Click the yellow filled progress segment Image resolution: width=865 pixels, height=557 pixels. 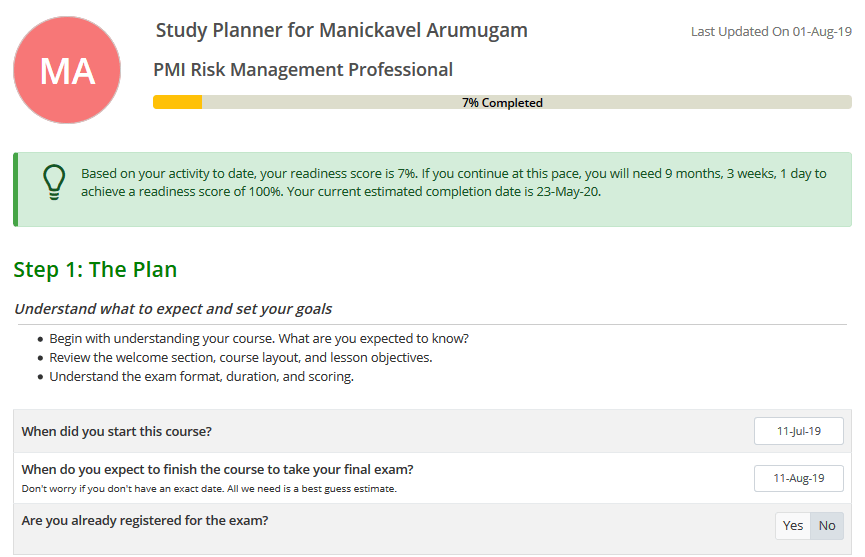(177, 102)
